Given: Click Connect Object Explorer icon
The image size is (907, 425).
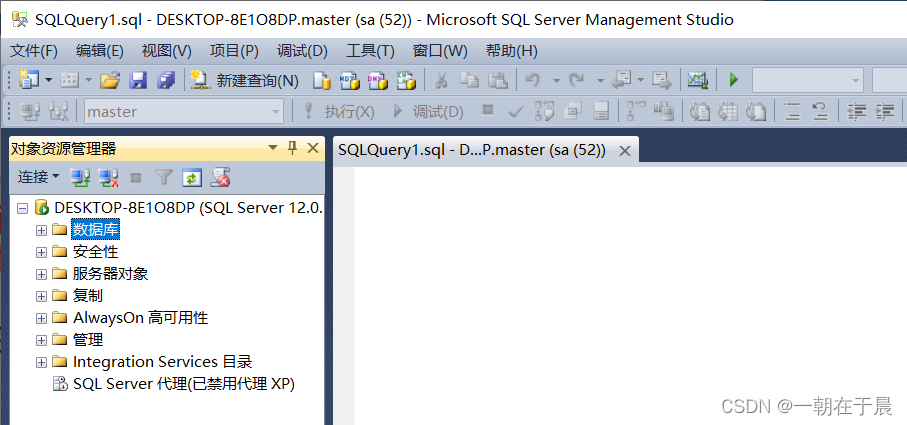Looking at the screenshot, I should (x=80, y=178).
